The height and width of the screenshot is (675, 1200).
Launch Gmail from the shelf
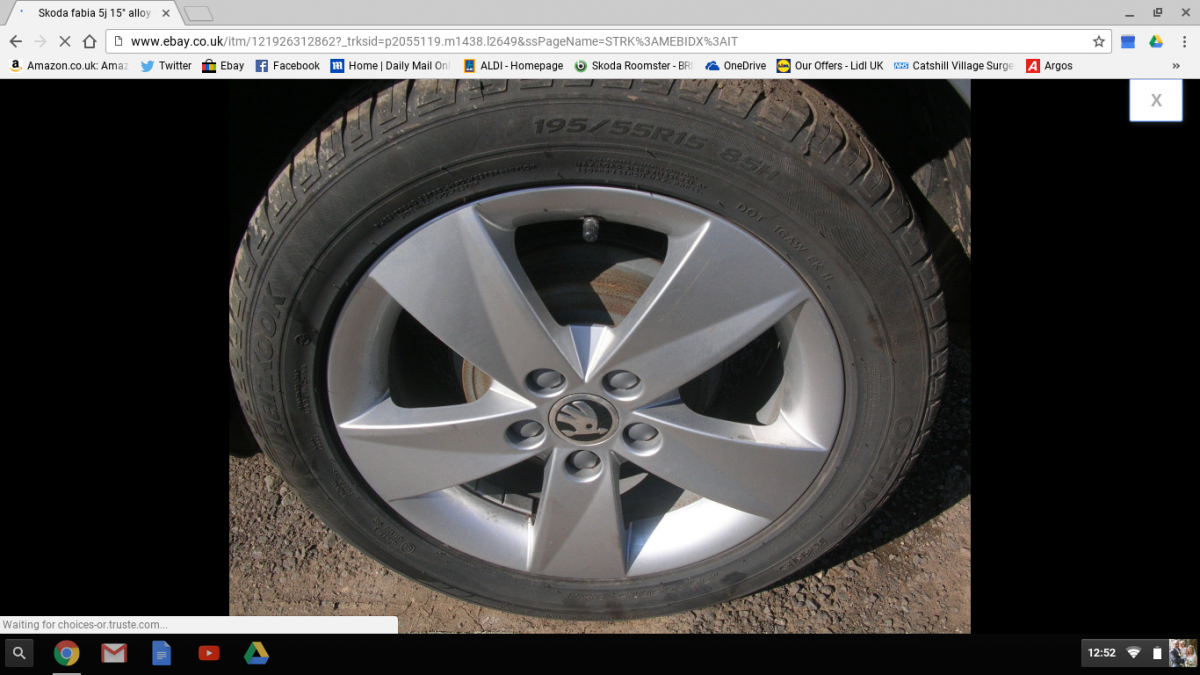coord(114,653)
